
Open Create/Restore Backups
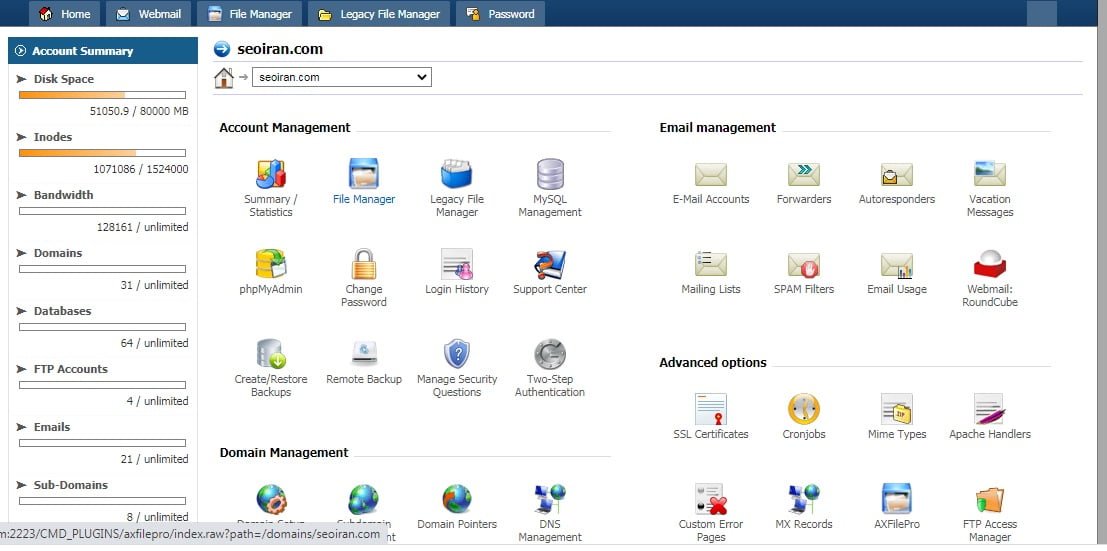[270, 354]
